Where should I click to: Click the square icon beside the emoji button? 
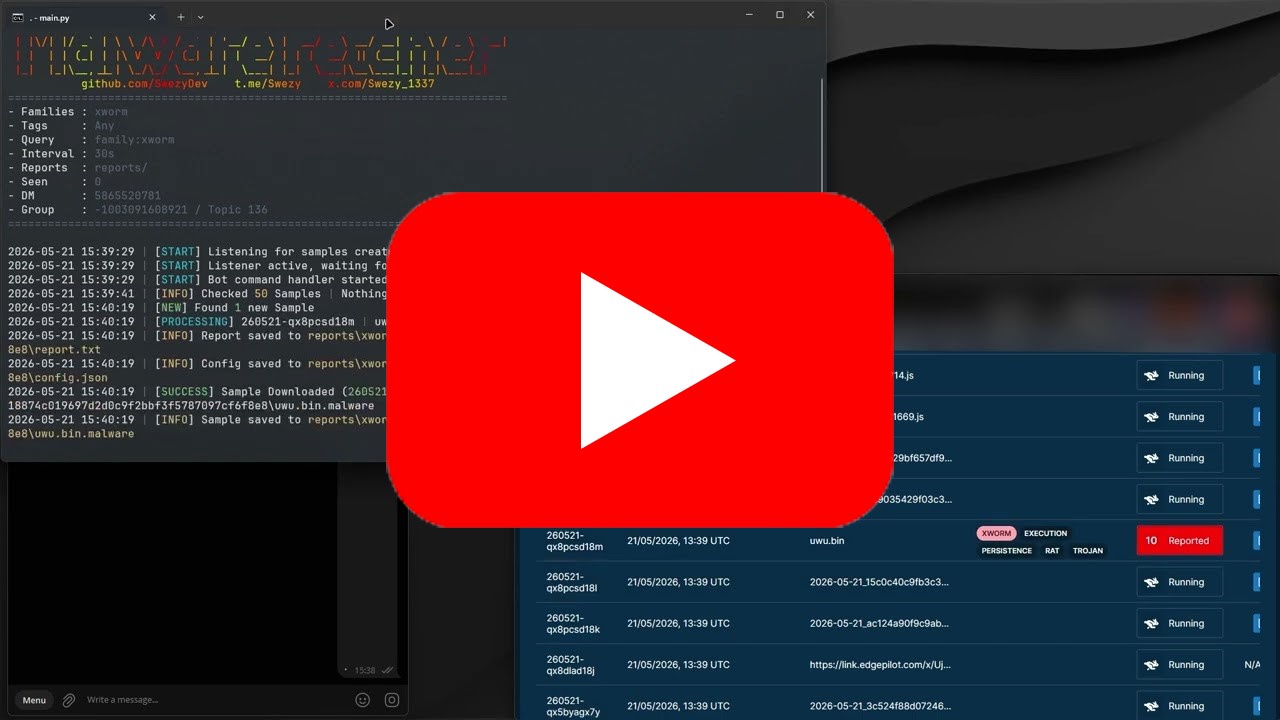[392, 700]
